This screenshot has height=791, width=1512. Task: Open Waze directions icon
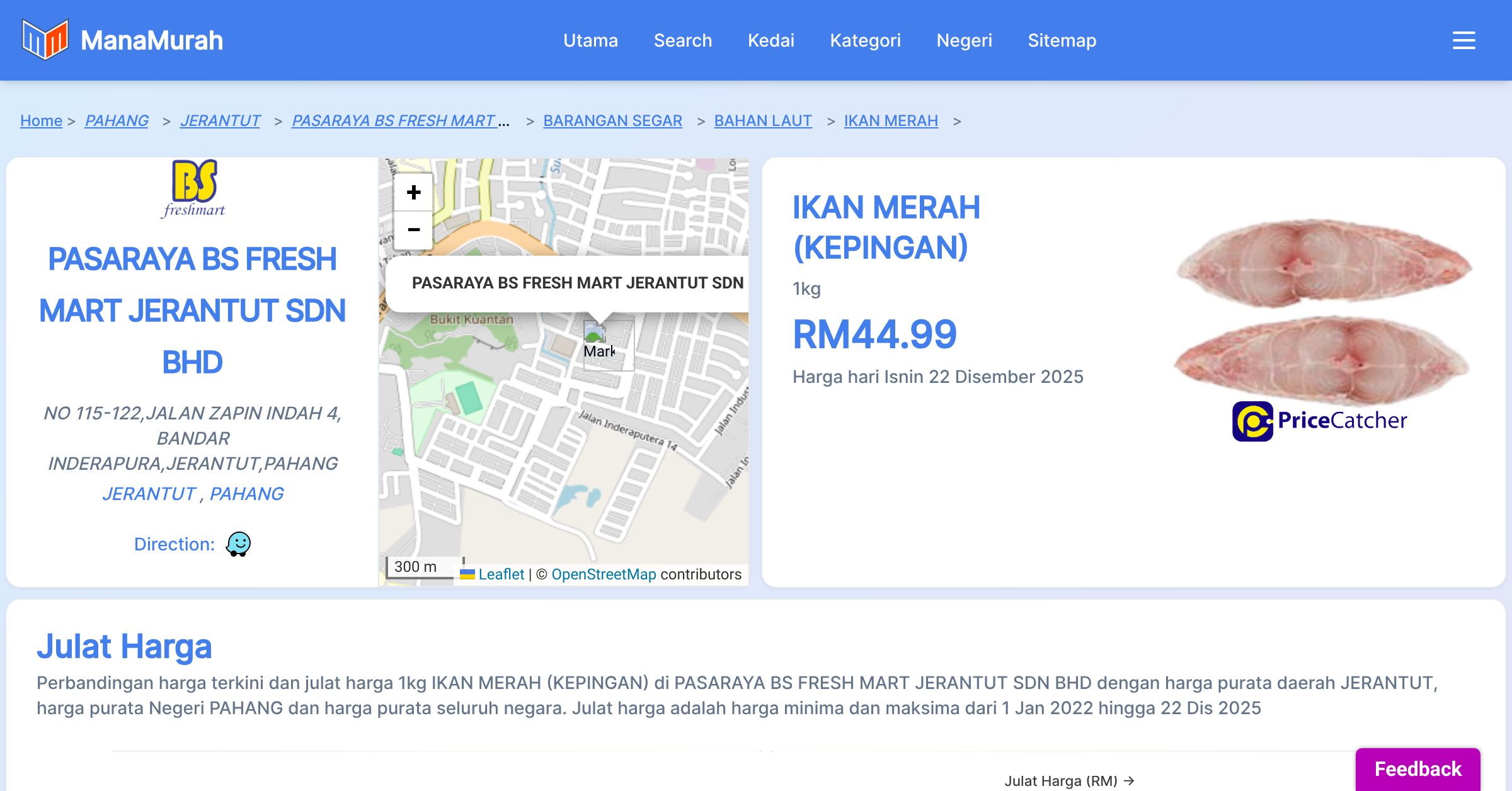(238, 544)
